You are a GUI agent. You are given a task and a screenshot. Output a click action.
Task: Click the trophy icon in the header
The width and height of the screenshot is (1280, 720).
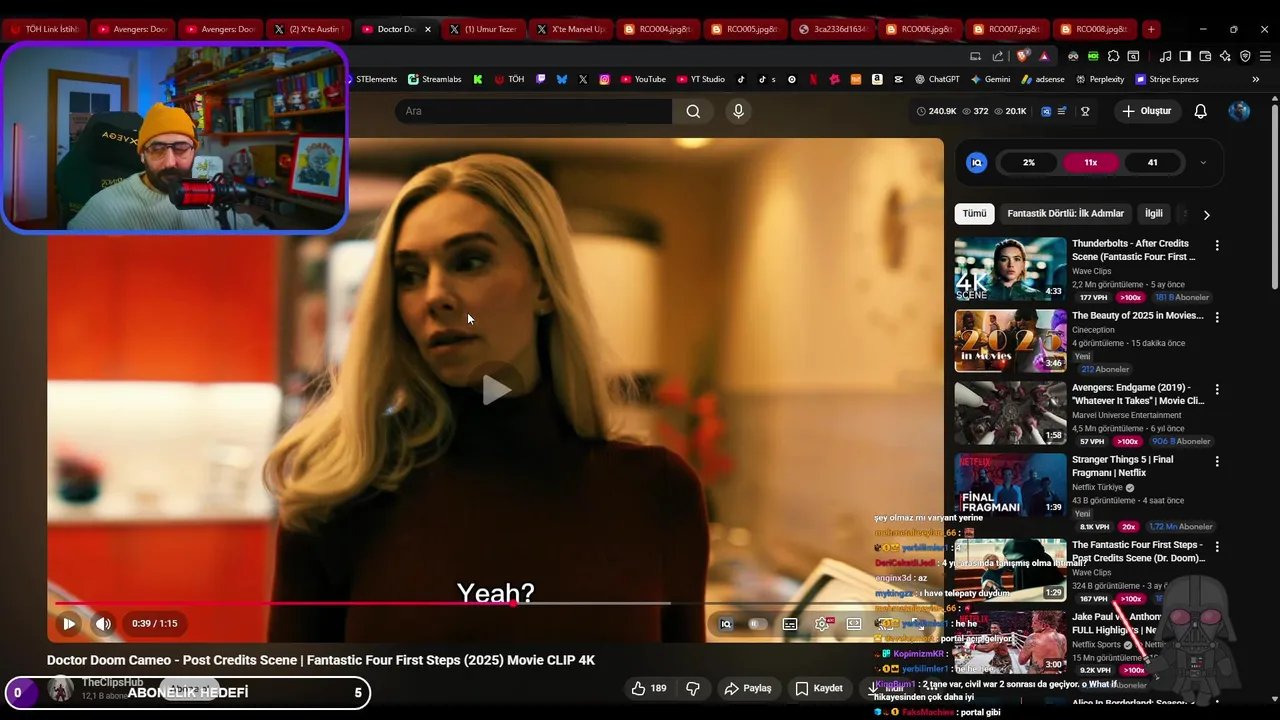pos(1085,111)
